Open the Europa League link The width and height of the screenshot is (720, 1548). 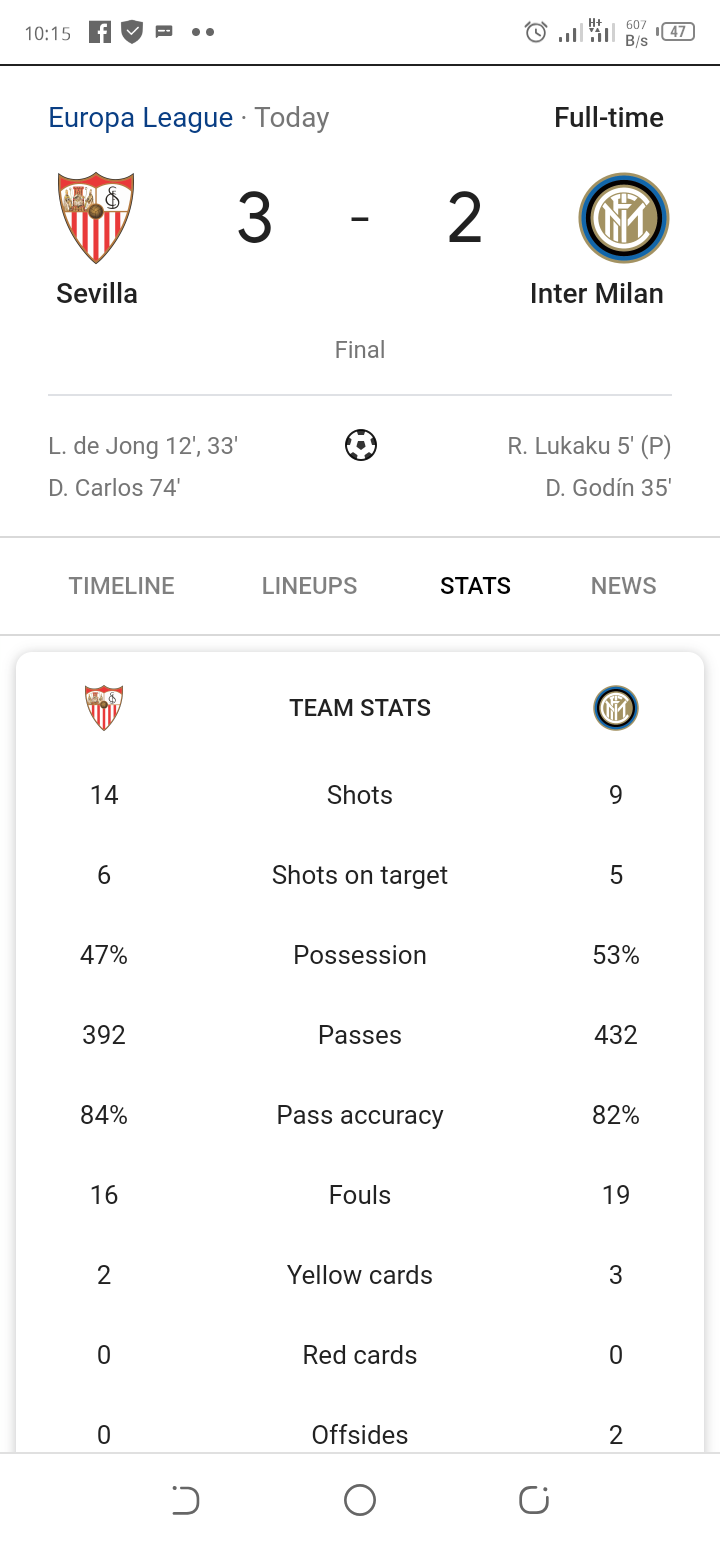click(x=141, y=118)
